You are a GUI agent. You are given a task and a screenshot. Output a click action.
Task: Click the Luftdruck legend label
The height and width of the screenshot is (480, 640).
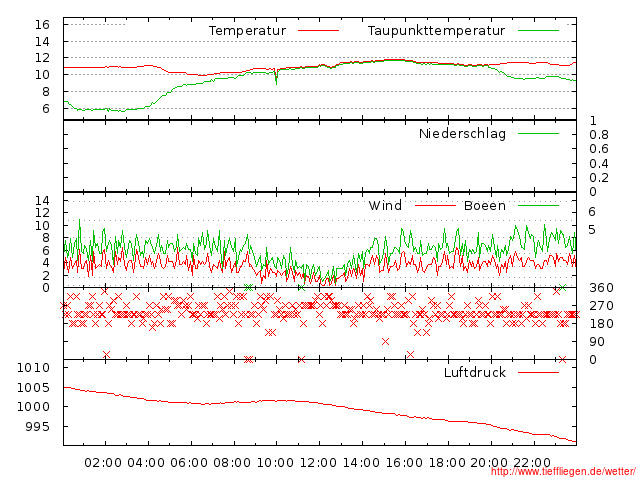tap(475, 372)
